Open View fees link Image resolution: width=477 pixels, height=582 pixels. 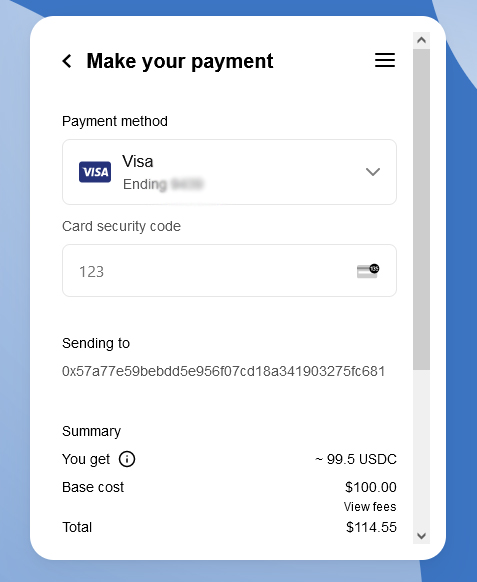[370, 507]
